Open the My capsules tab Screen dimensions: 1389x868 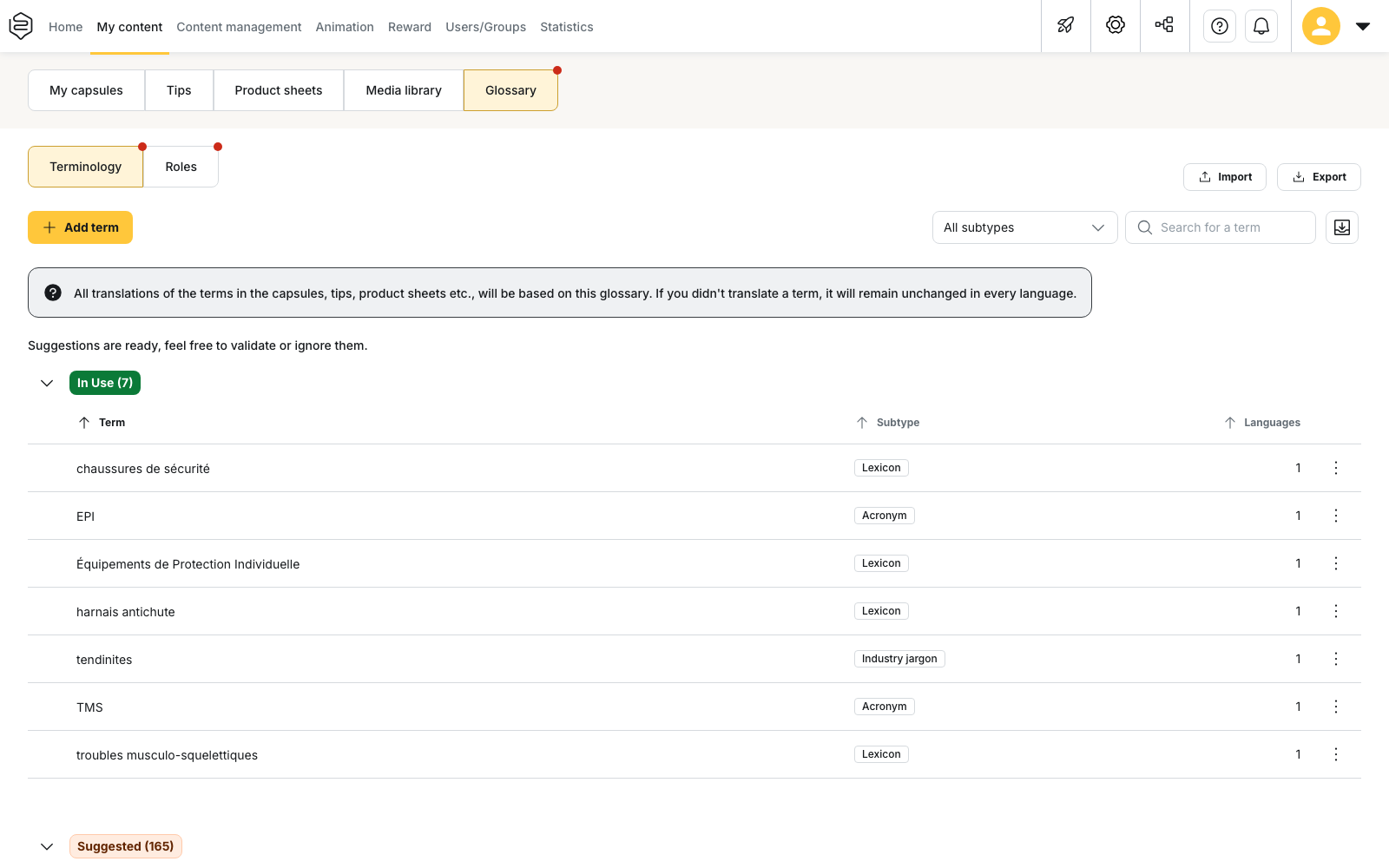click(86, 90)
